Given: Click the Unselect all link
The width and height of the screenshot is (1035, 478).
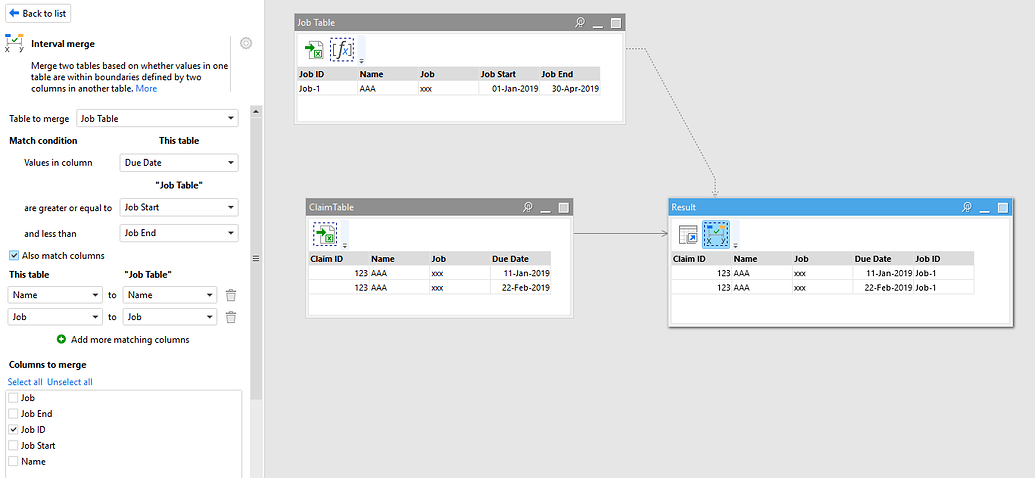Looking at the screenshot, I should click(70, 382).
